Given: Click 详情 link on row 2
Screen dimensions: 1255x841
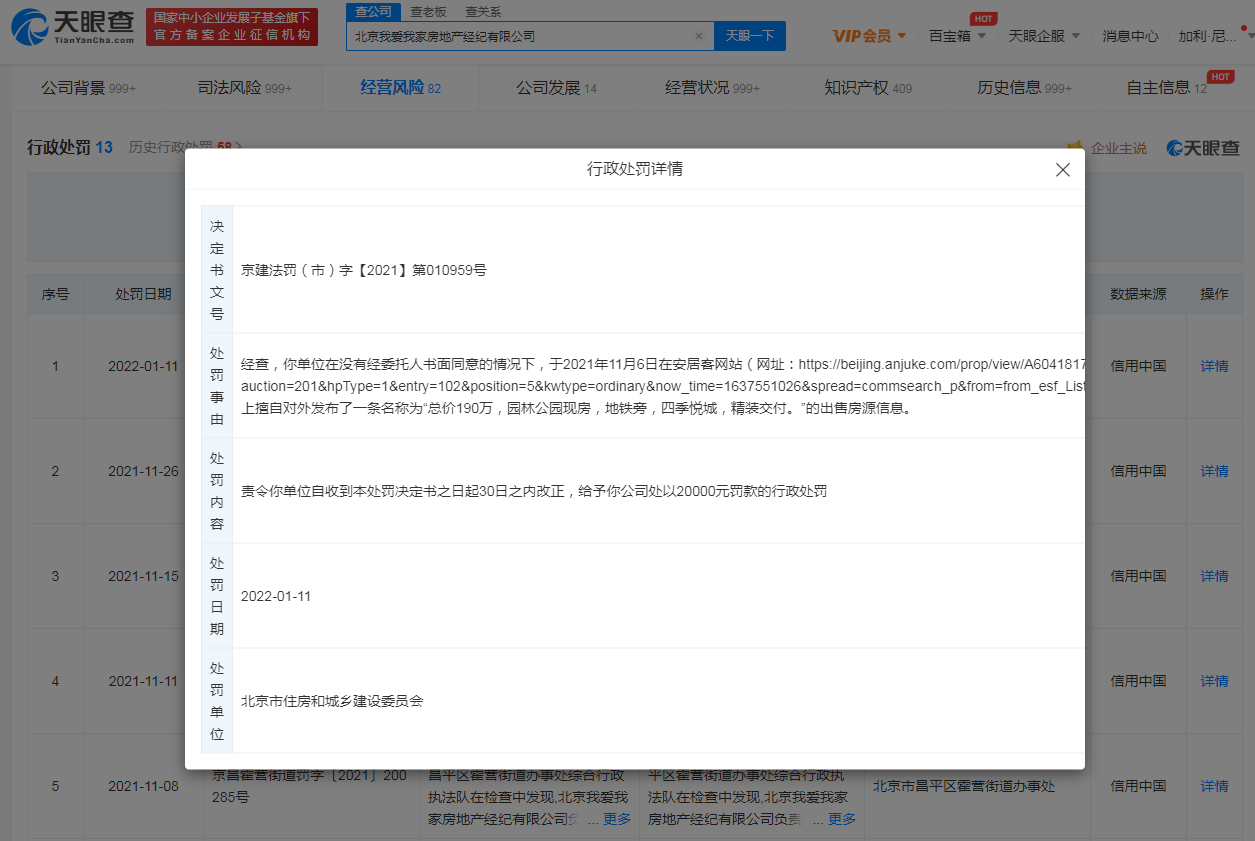Looking at the screenshot, I should pyautogui.click(x=1213, y=471).
